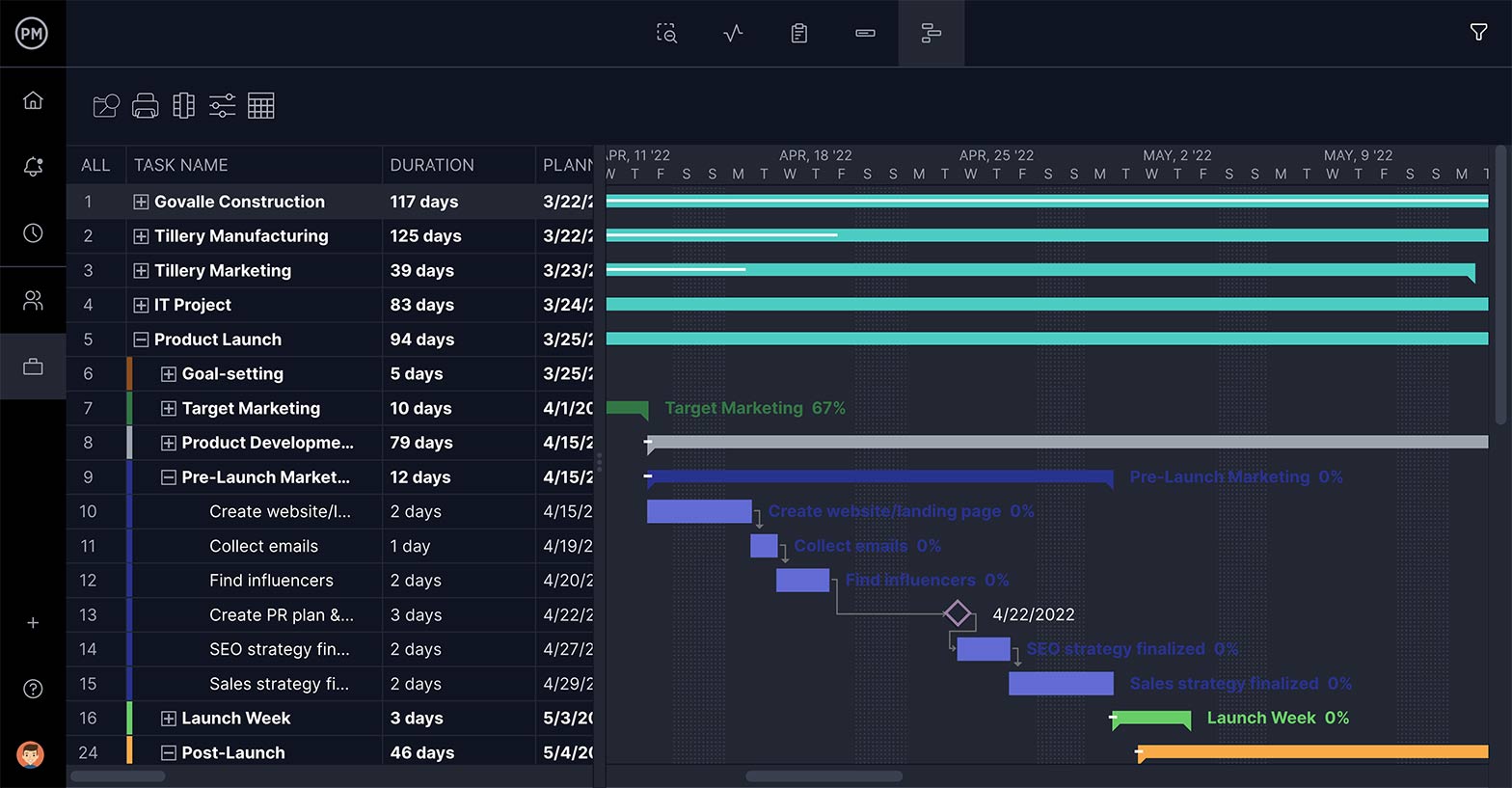
Task: Switch to the Gantt view tab
Action: click(931, 34)
